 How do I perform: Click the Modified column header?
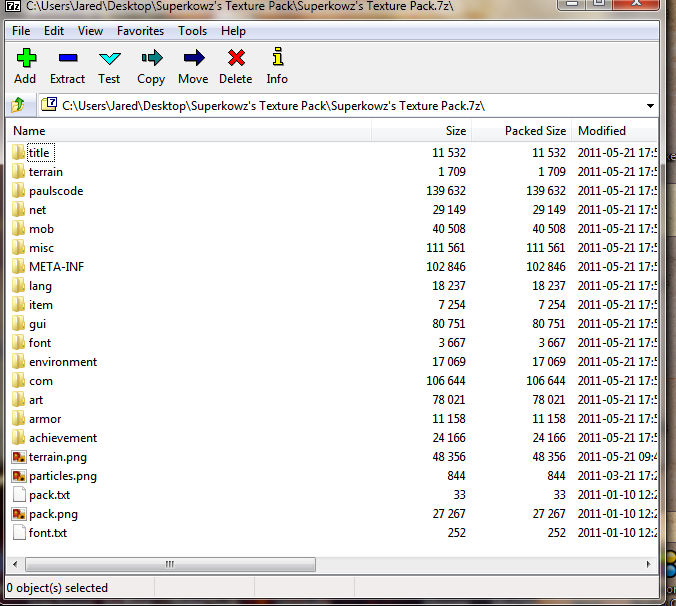point(602,131)
